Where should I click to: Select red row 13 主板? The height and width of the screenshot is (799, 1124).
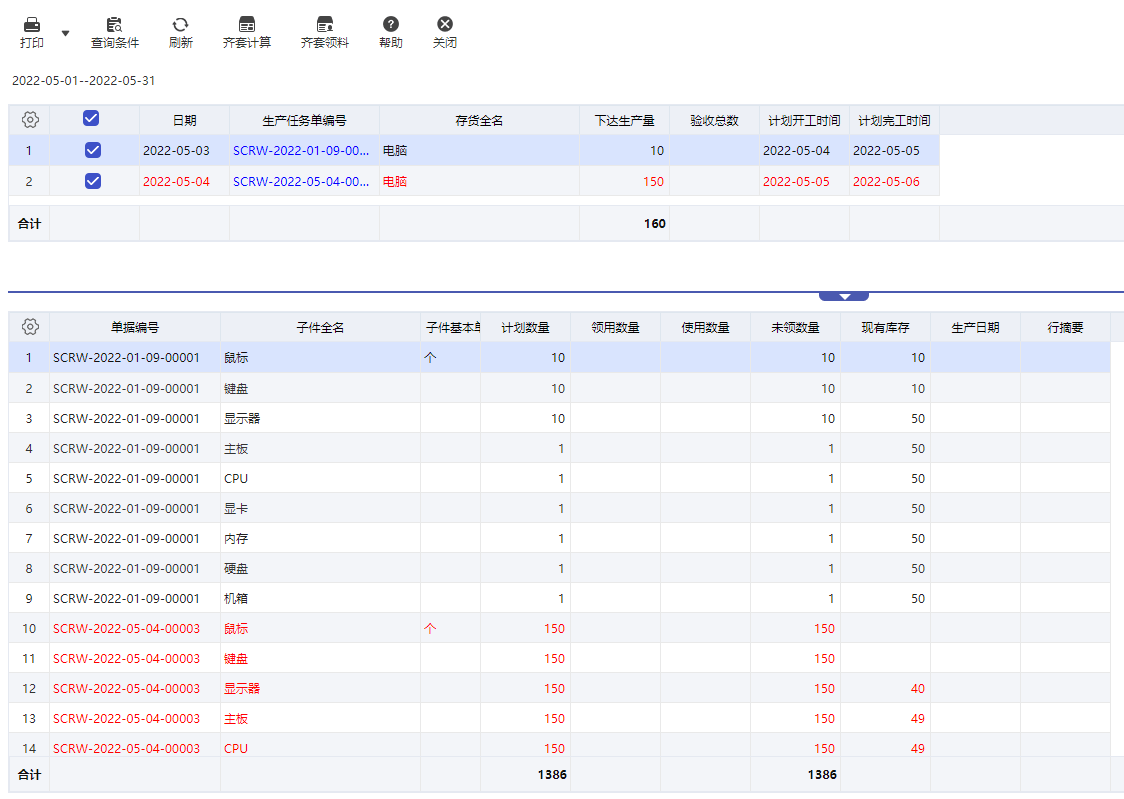559,719
